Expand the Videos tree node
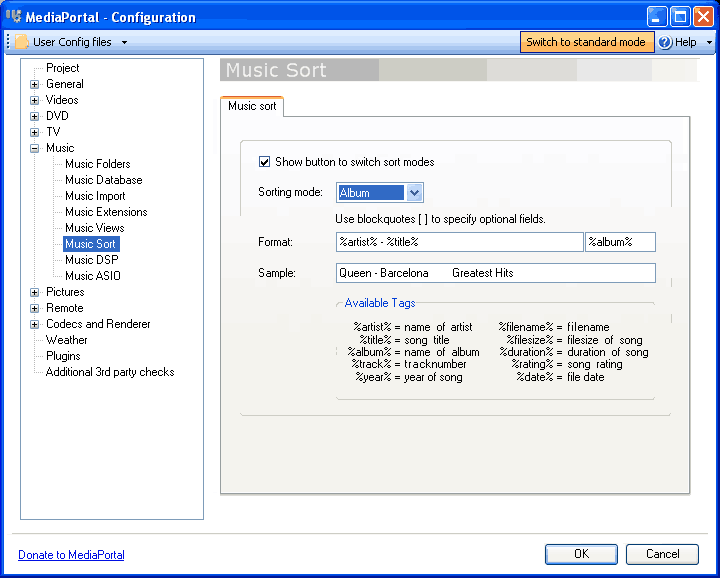 point(34,100)
